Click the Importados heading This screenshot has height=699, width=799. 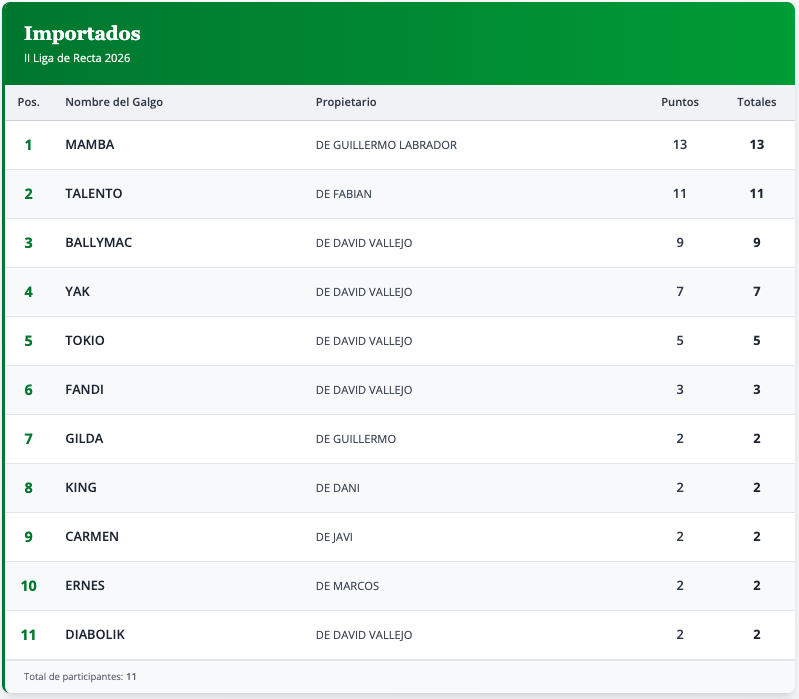(82, 34)
